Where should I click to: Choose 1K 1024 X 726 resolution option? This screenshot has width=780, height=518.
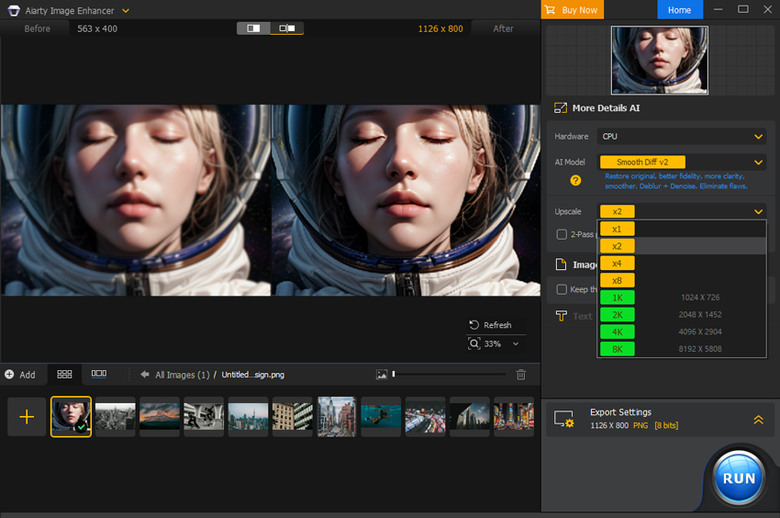682,297
